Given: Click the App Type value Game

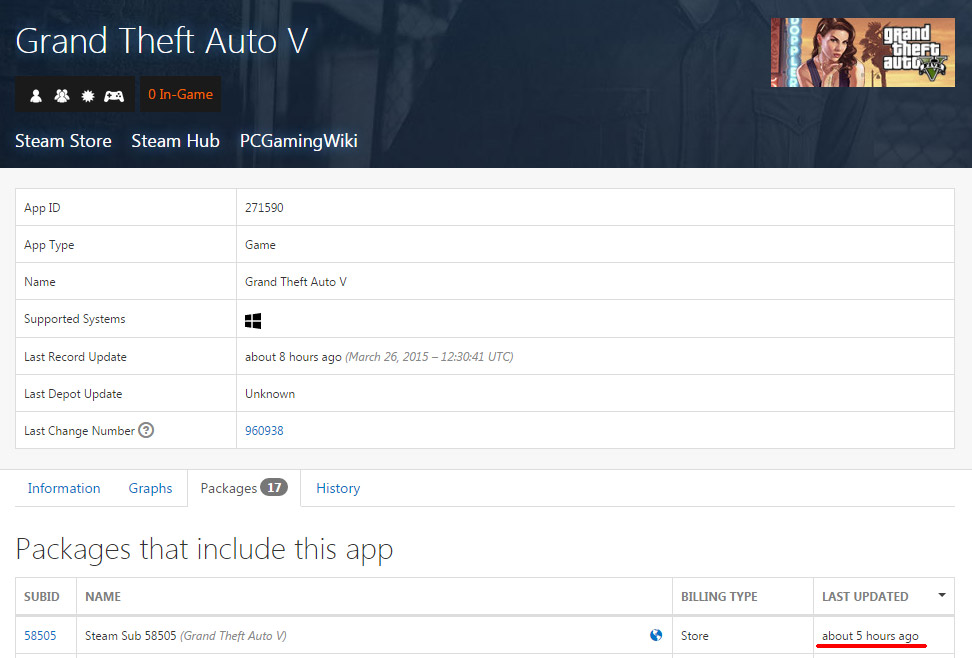Looking at the screenshot, I should click(x=260, y=245).
